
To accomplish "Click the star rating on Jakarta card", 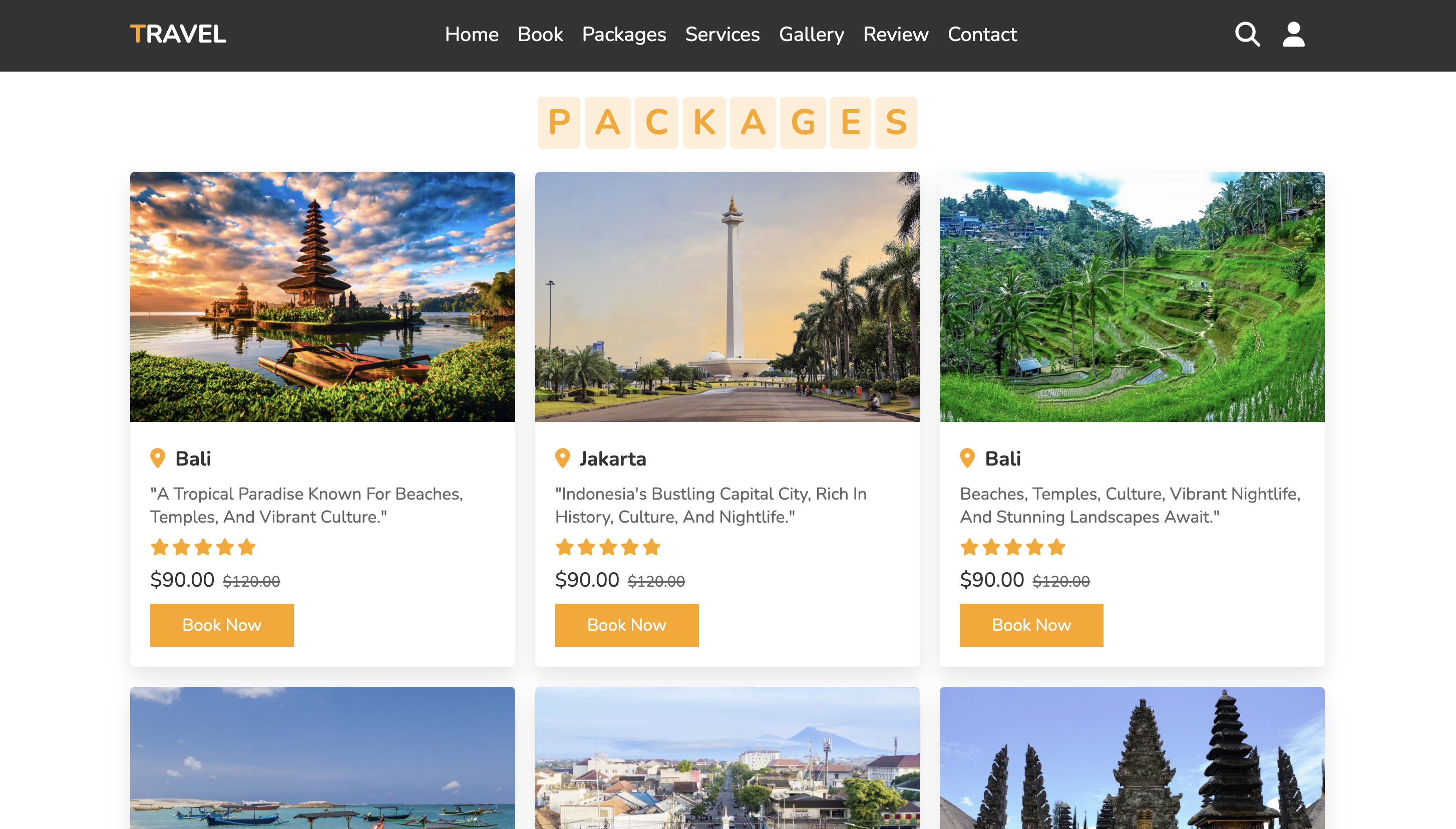I will point(607,547).
